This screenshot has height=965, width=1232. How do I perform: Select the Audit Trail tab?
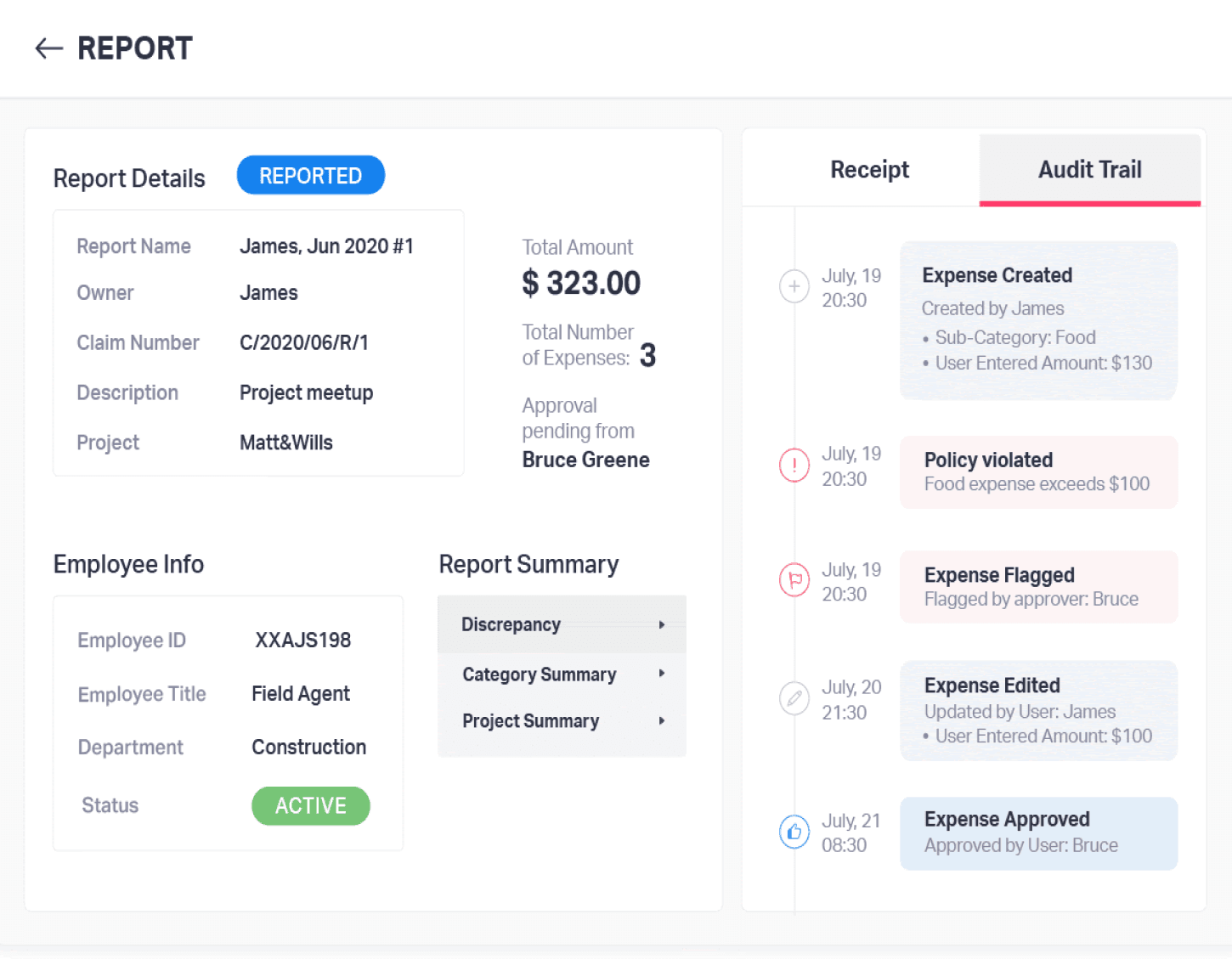point(1090,170)
